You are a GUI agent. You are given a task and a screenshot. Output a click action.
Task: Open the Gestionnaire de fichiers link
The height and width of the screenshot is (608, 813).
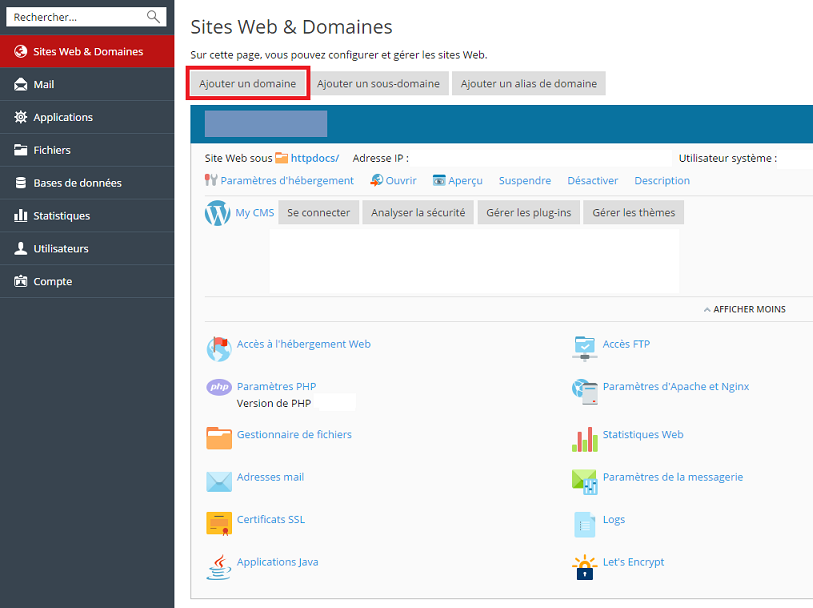tap(294, 434)
